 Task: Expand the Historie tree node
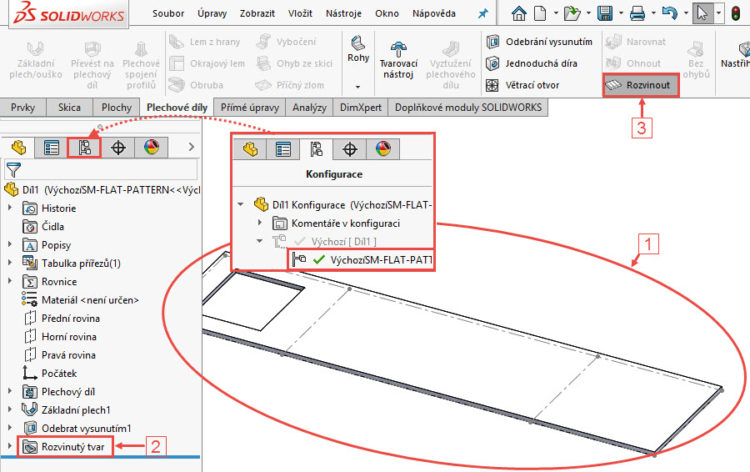[x=10, y=208]
